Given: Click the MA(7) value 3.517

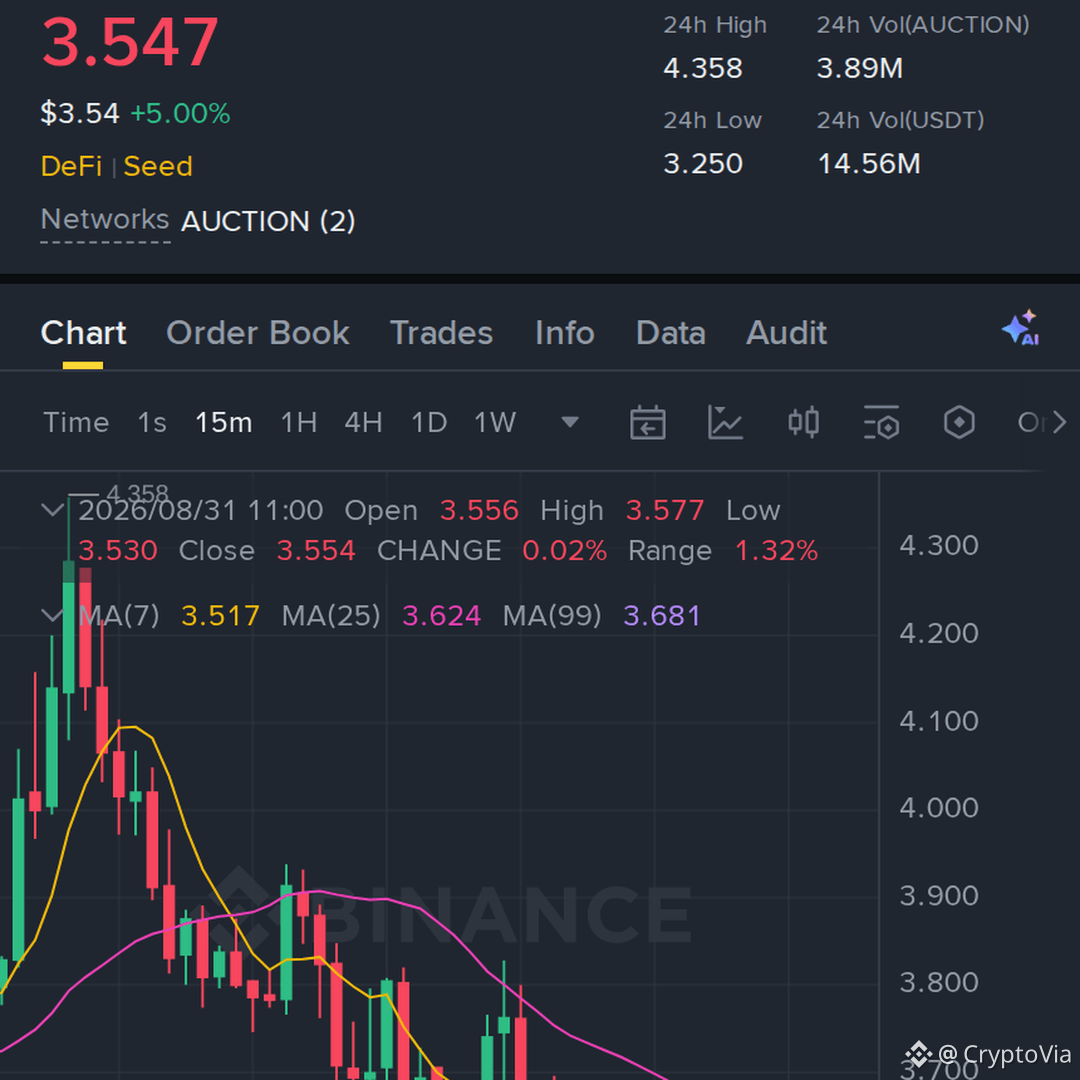Looking at the screenshot, I should click(x=220, y=616).
